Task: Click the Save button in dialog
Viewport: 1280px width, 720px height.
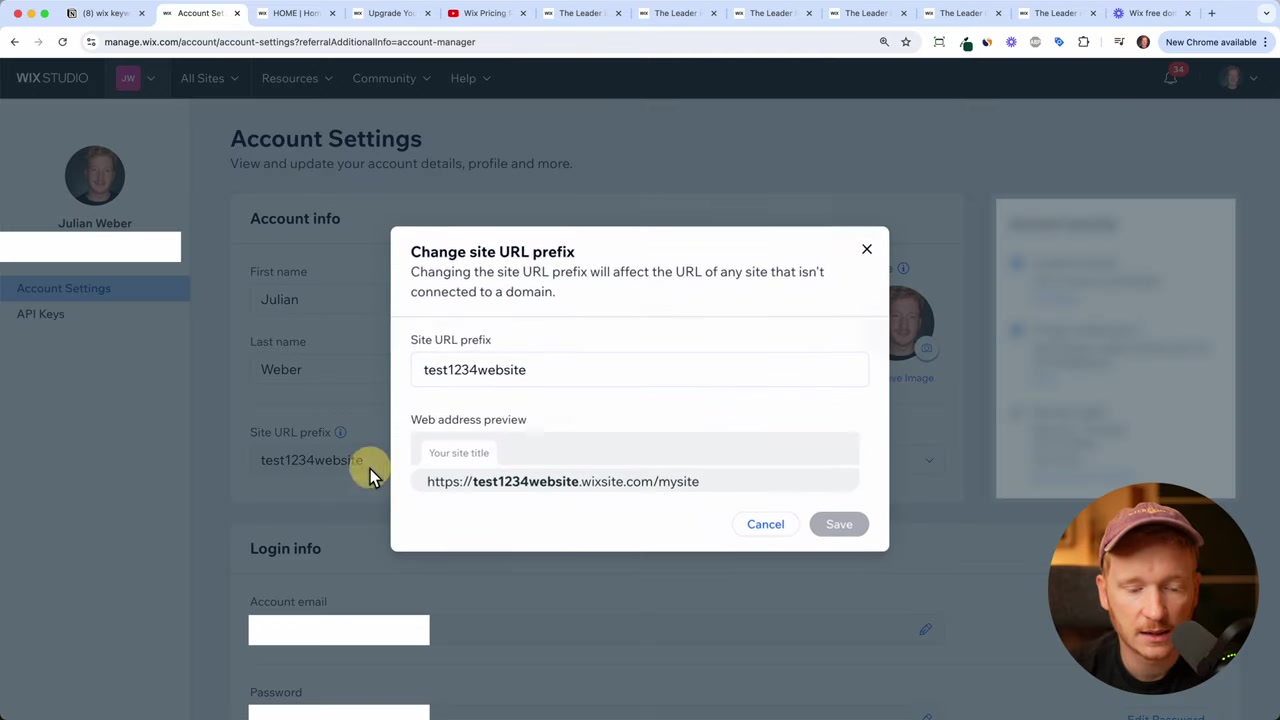Action: pos(839,524)
